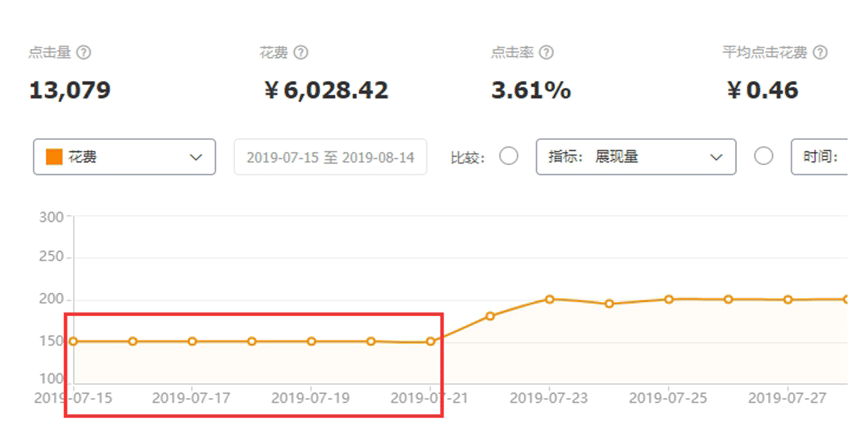Select the chart point for 2019-07-27
849x425 pixels.
click(788, 299)
